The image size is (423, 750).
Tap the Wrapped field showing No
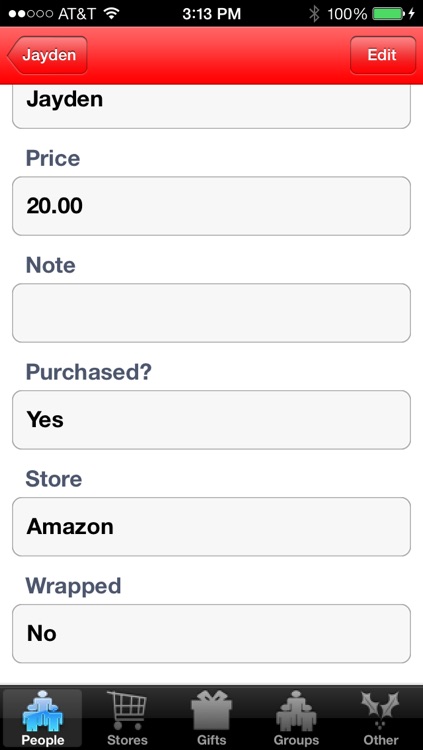point(211,634)
